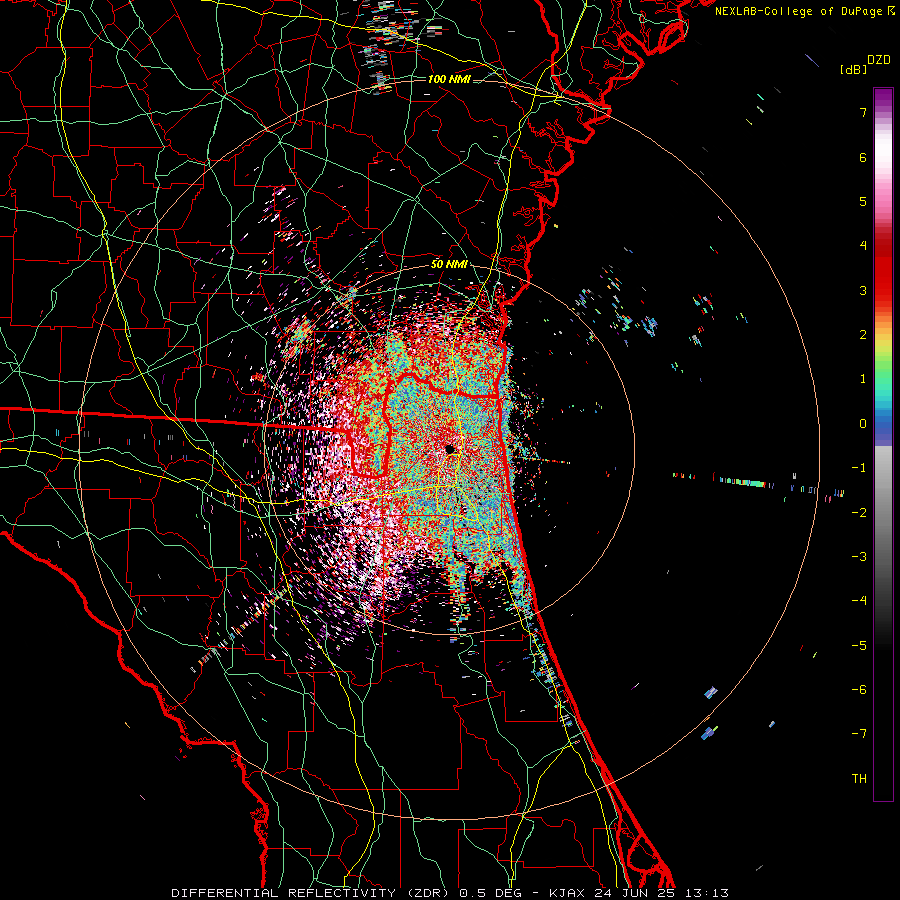Click the KJAX radar site identifier
This screenshot has width=900, height=900.
tap(567, 893)
